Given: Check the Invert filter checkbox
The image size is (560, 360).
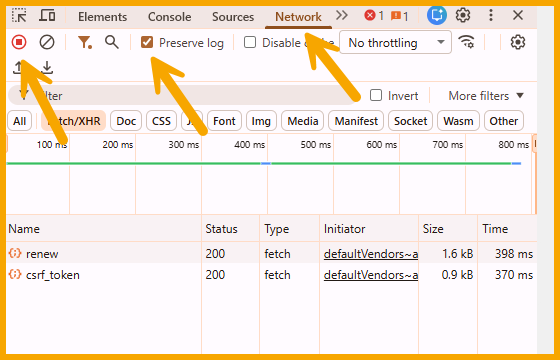Looking at the screenshot, I should [x=376, y=95].
